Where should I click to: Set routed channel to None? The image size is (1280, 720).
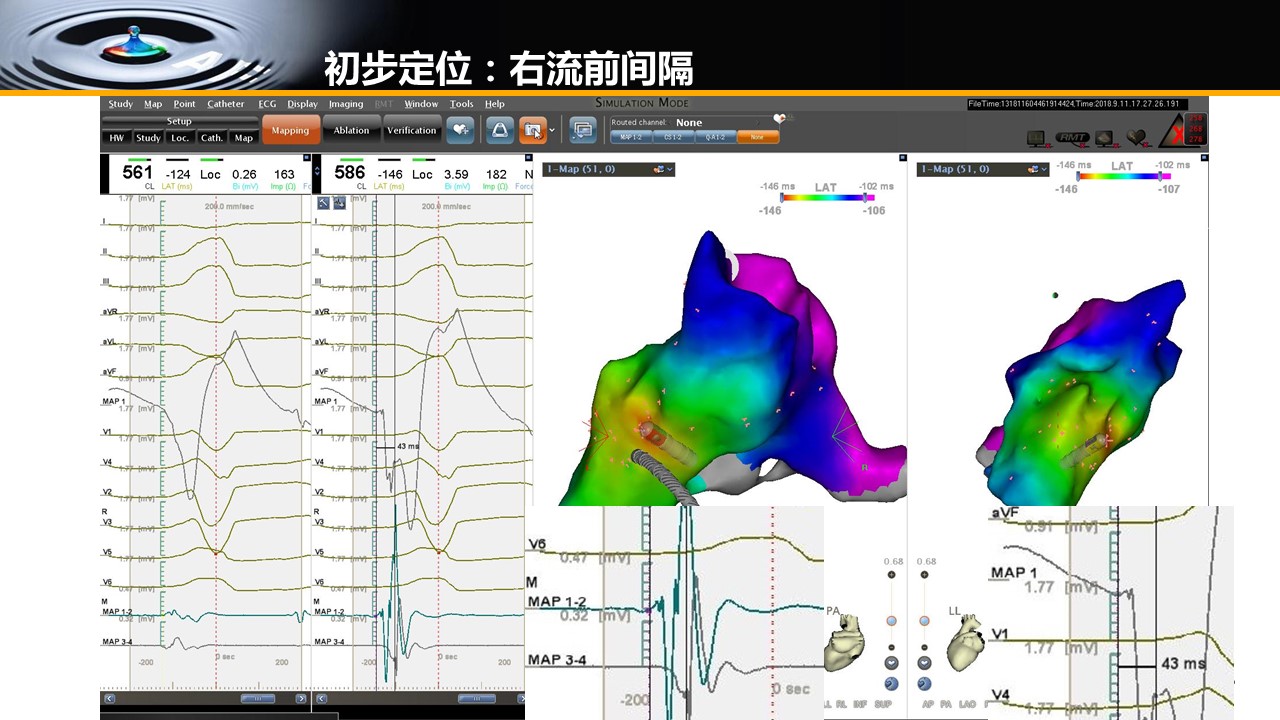tap(758, 137)
